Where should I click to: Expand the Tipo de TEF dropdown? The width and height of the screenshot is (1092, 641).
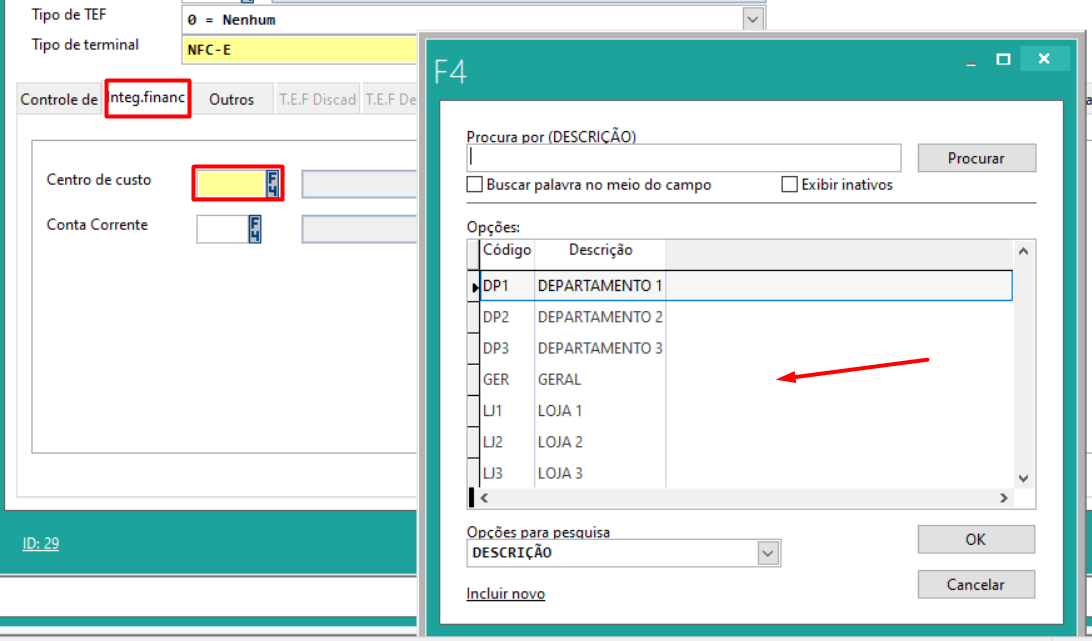click(x=752, y=19)
